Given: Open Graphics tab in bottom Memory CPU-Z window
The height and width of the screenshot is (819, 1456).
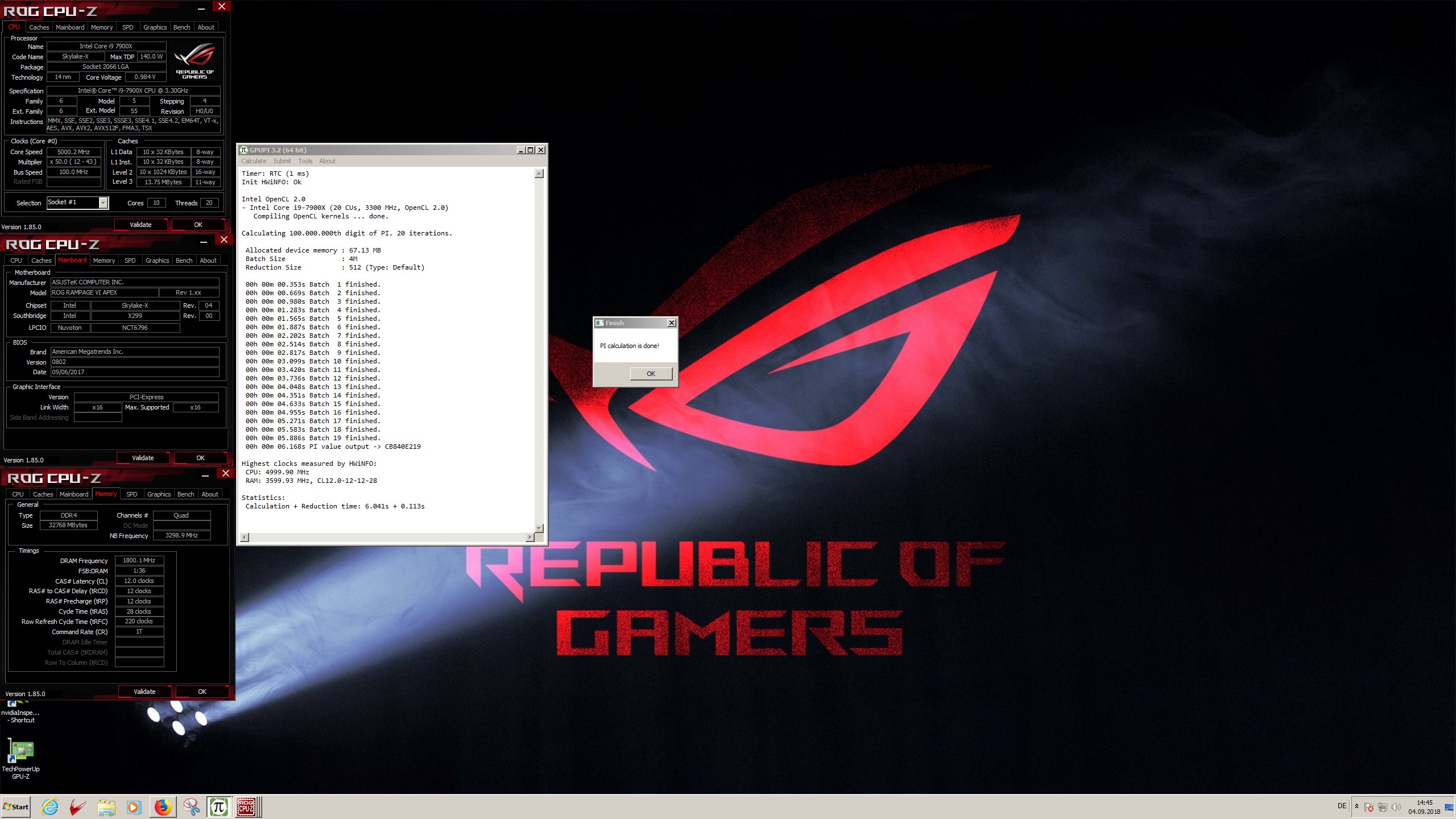Looking at the screenshot, I should coord(159,494).
